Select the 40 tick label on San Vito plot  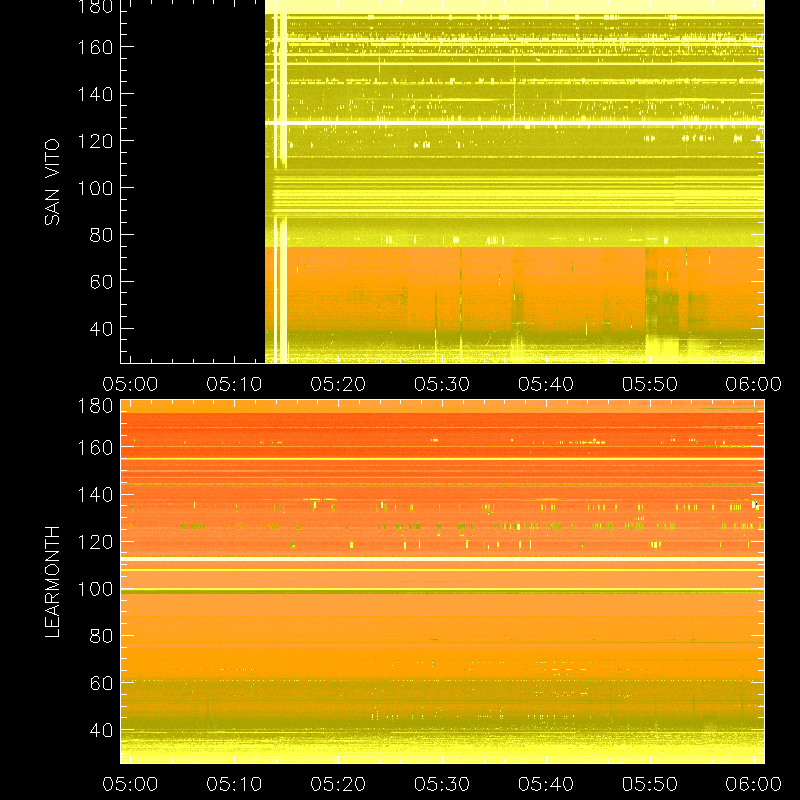click(101, 329)
